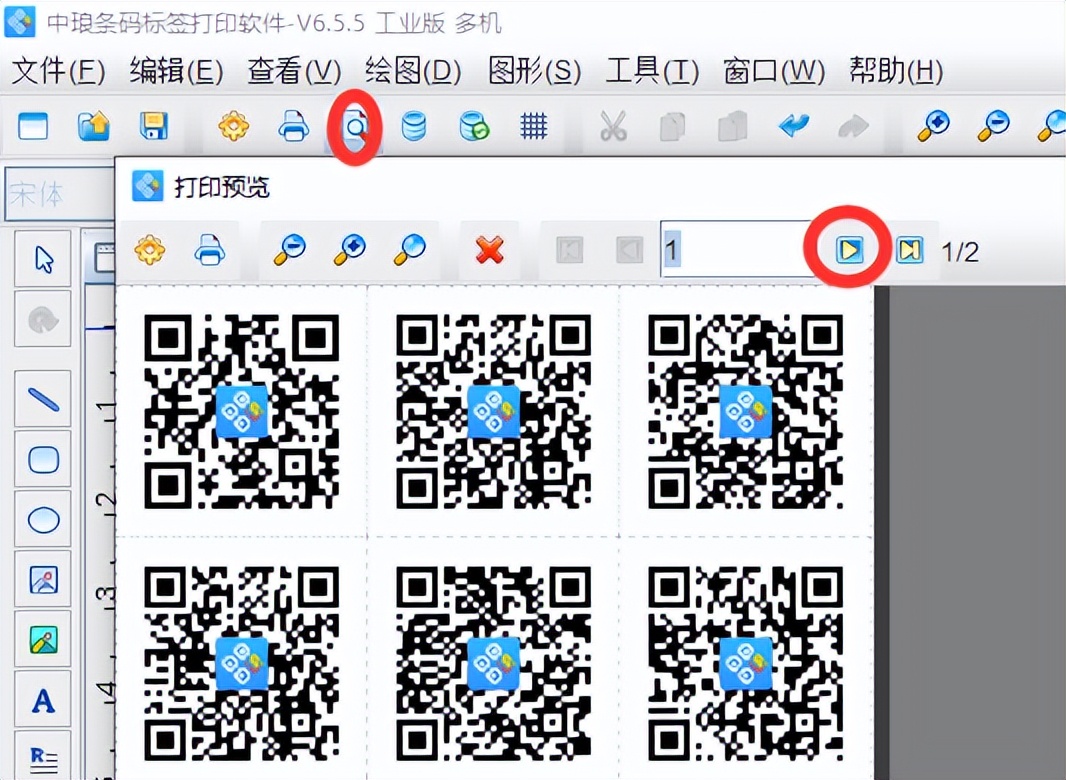Click printer icon in print preview toolbar
The width and height of the screenshot is (1066, 780).
(209, 250)
